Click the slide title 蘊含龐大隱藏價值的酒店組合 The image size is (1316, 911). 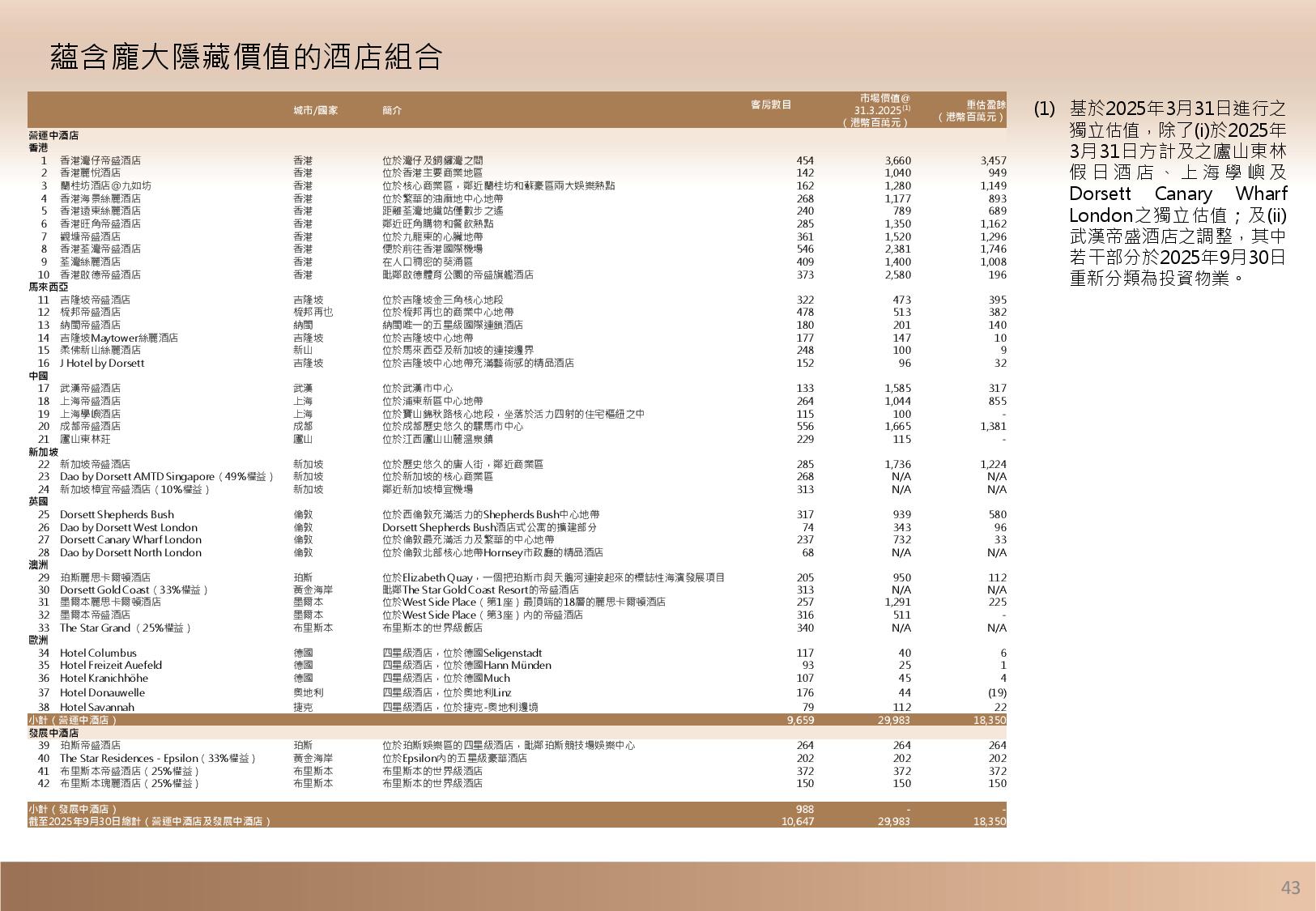coord(246,57)
